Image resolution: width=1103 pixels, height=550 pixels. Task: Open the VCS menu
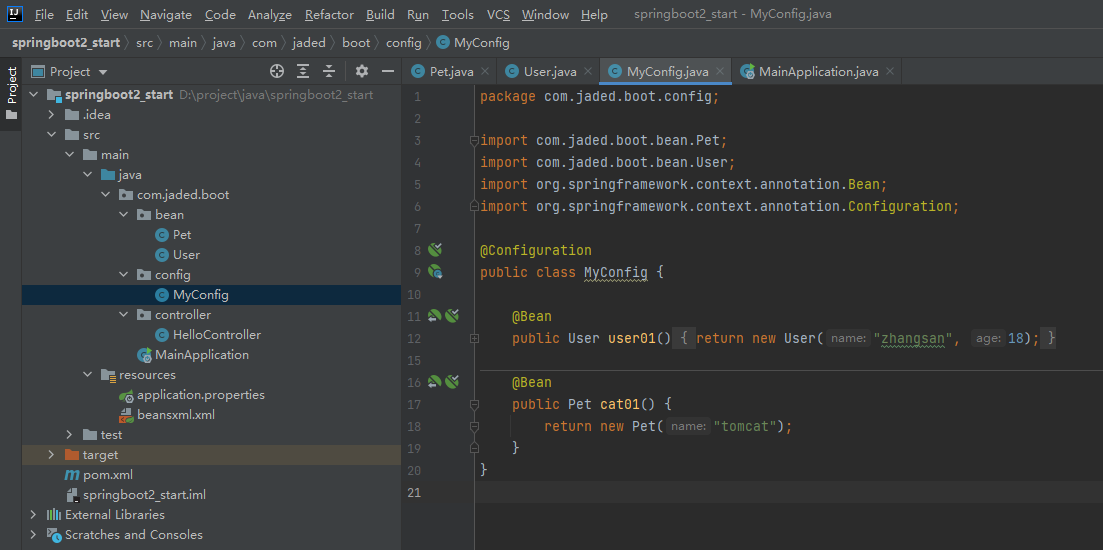click(499, 15)
